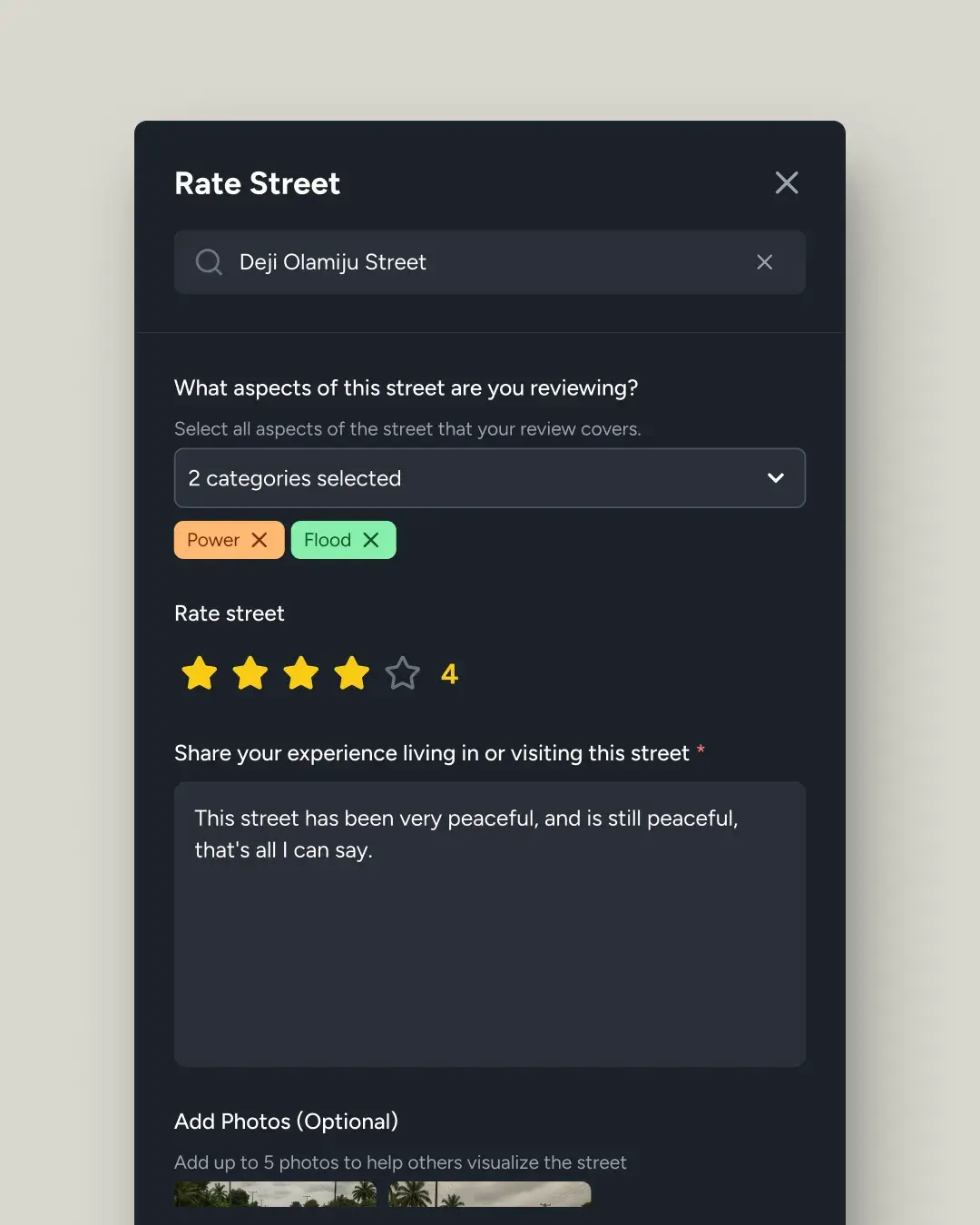Click the rating number 4

449,674
